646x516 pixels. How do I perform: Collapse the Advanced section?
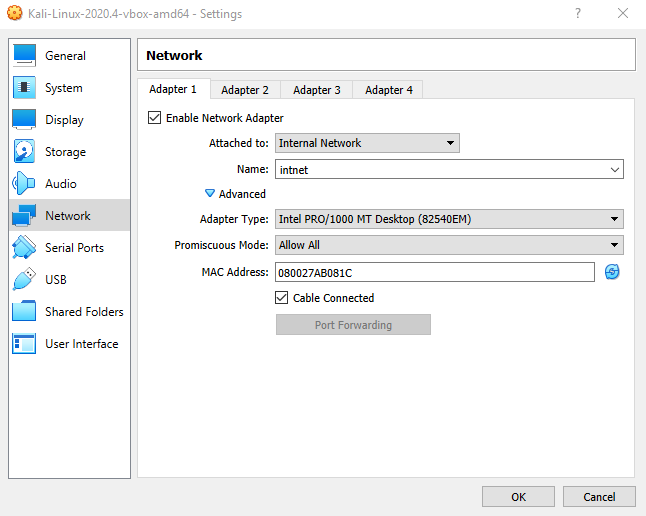coord(211,194)
